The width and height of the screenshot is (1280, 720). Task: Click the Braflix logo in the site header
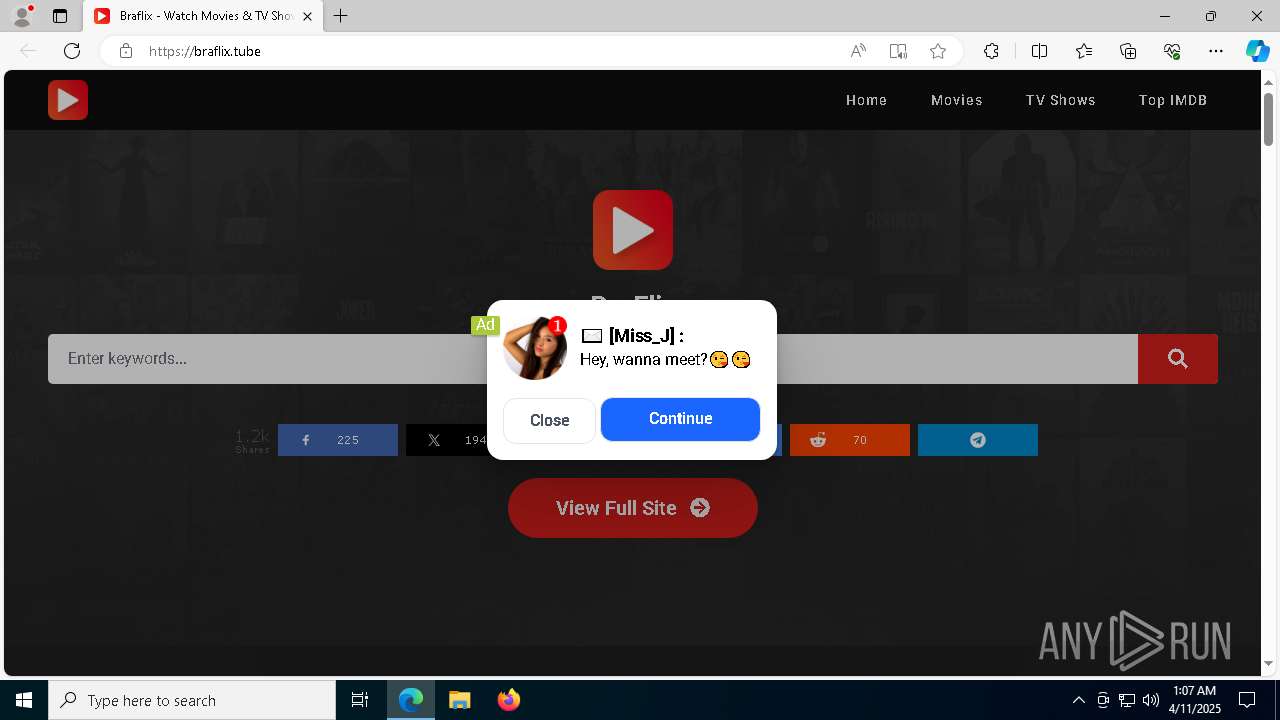pos(68,100)
